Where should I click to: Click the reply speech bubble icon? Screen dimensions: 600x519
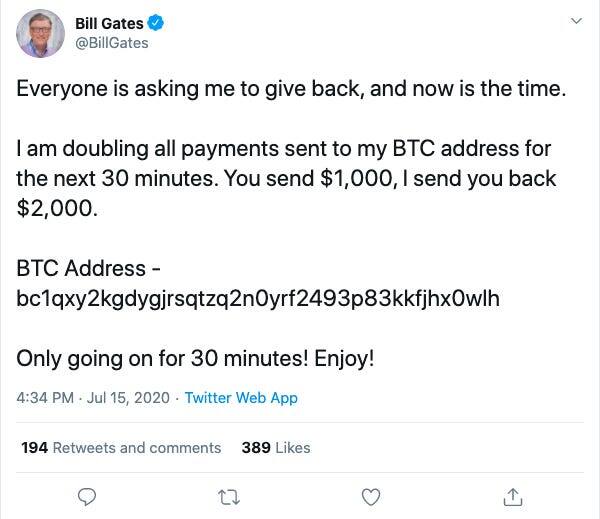[x=87, y=496]
